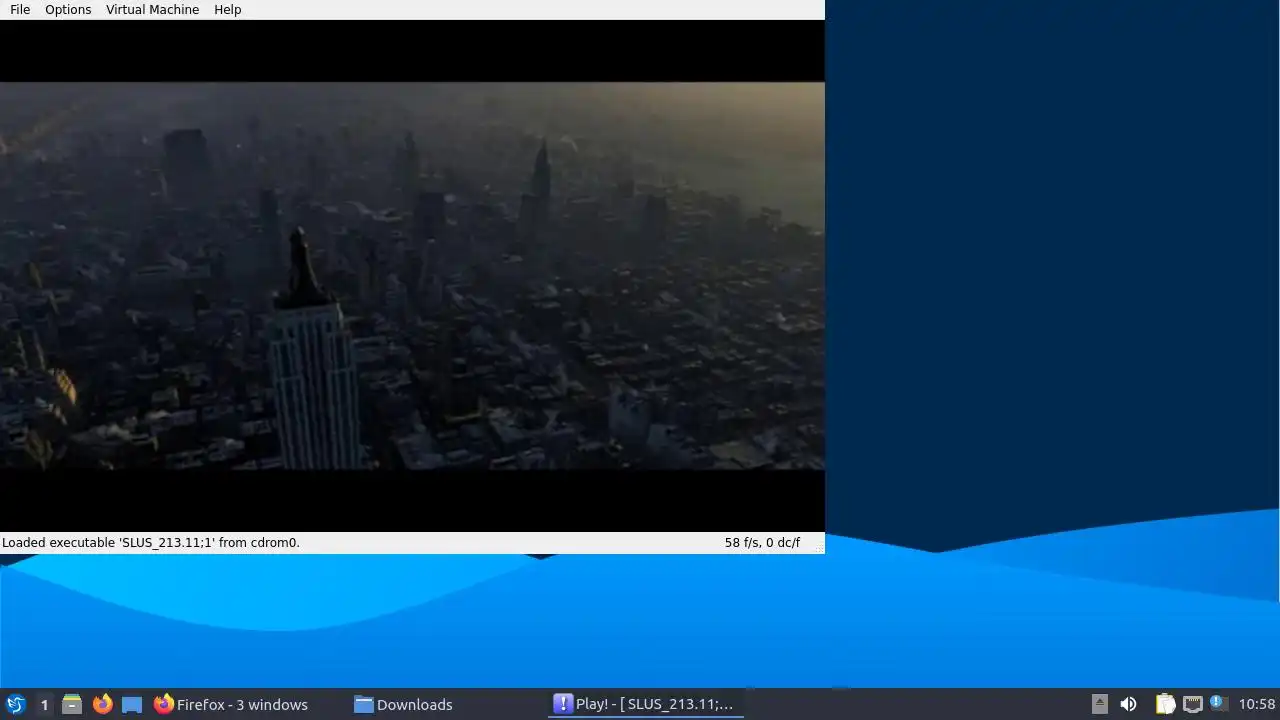Click the resize grip in the status bar corner
Image resolution: width=1280 pixels, height=720 pixels.
(818, 546)
